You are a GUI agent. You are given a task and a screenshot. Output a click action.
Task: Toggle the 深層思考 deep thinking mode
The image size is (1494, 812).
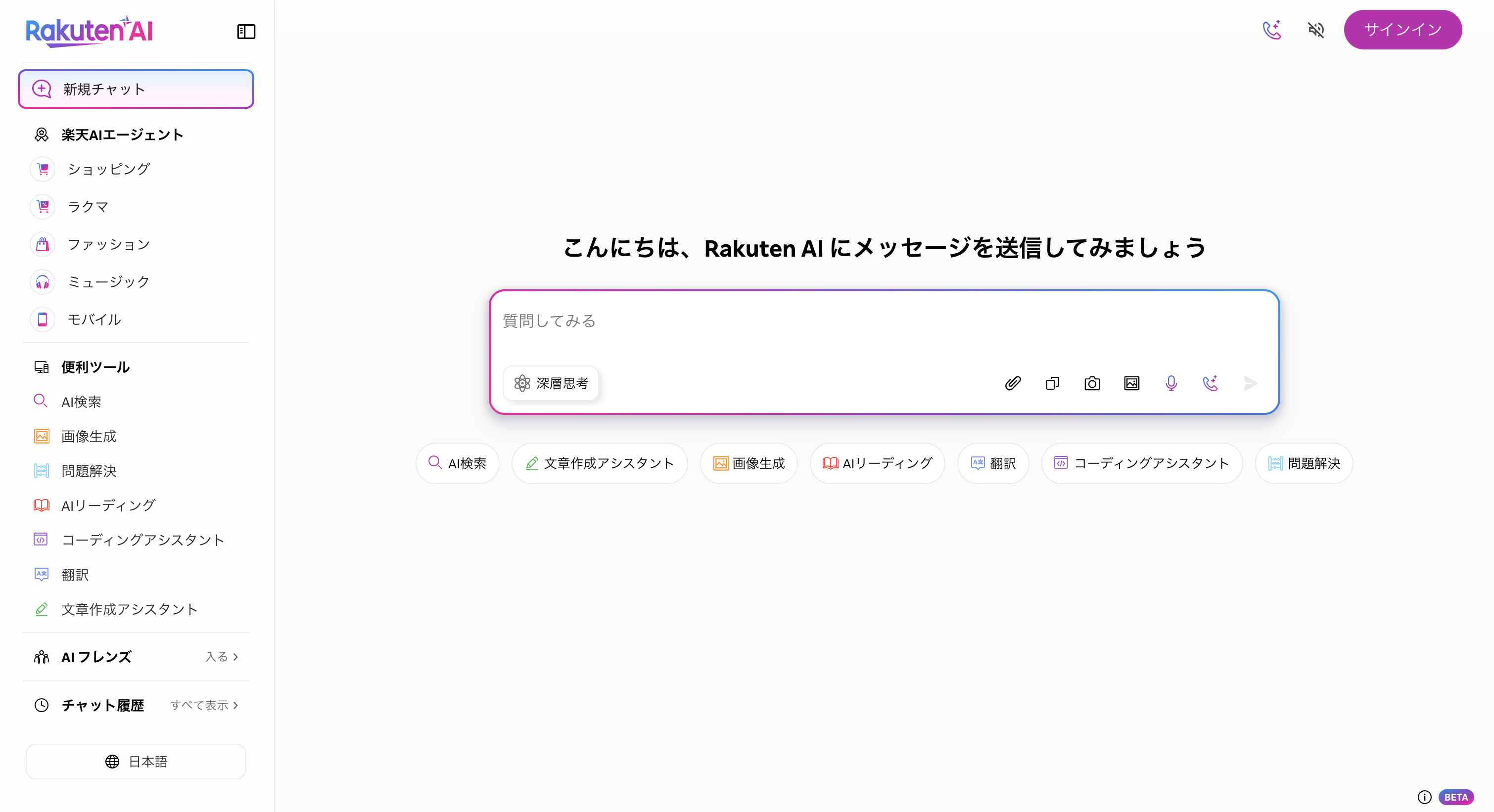pos(551,383)
